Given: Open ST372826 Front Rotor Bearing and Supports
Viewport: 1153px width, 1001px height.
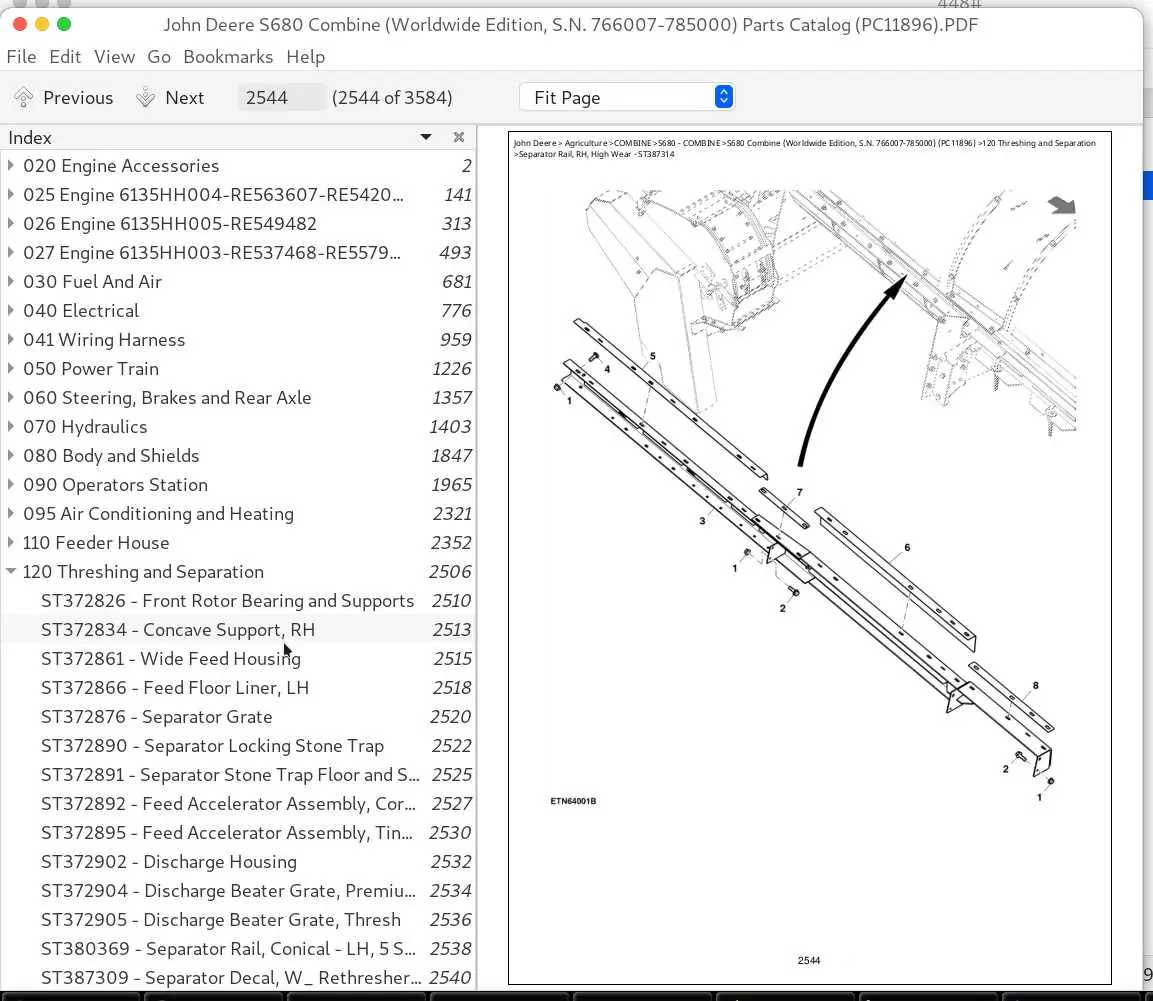Looking at the screenshot, I should 238,601.
